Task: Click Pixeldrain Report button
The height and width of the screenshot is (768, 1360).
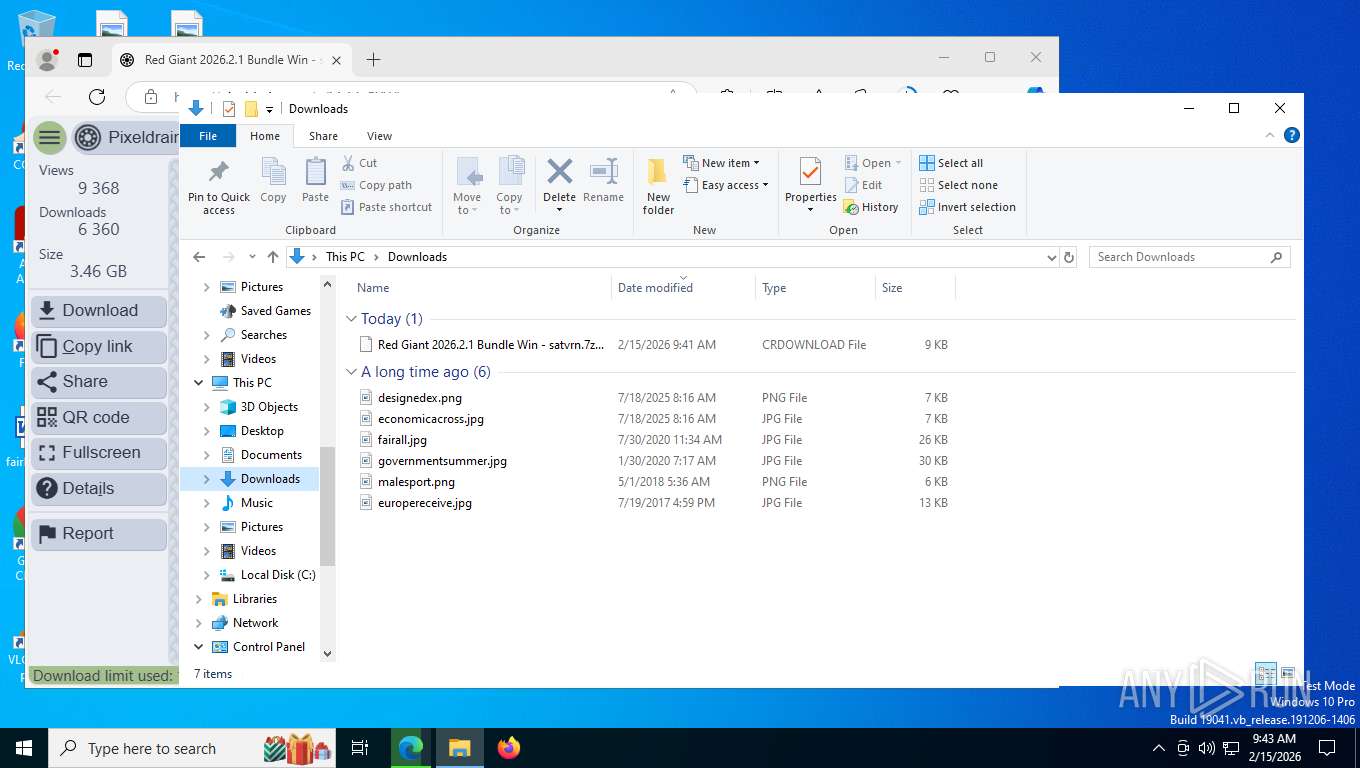Action: click(99, 534)
